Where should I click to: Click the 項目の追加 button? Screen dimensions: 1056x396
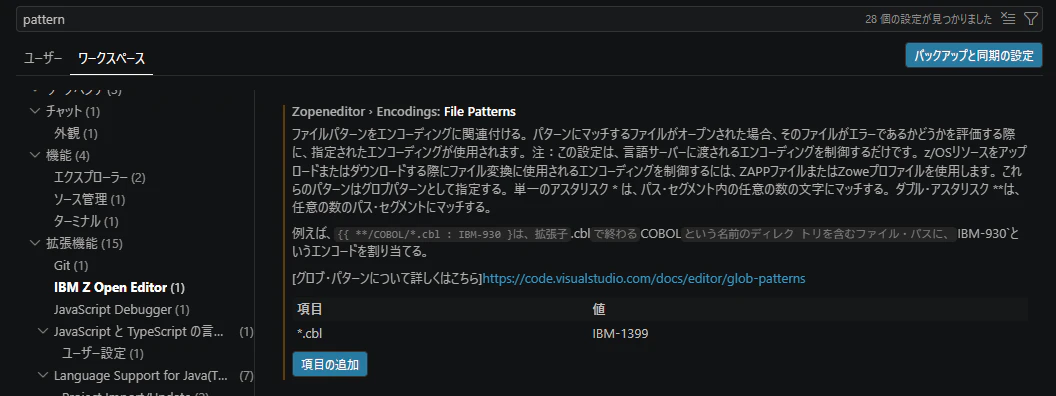330,364
